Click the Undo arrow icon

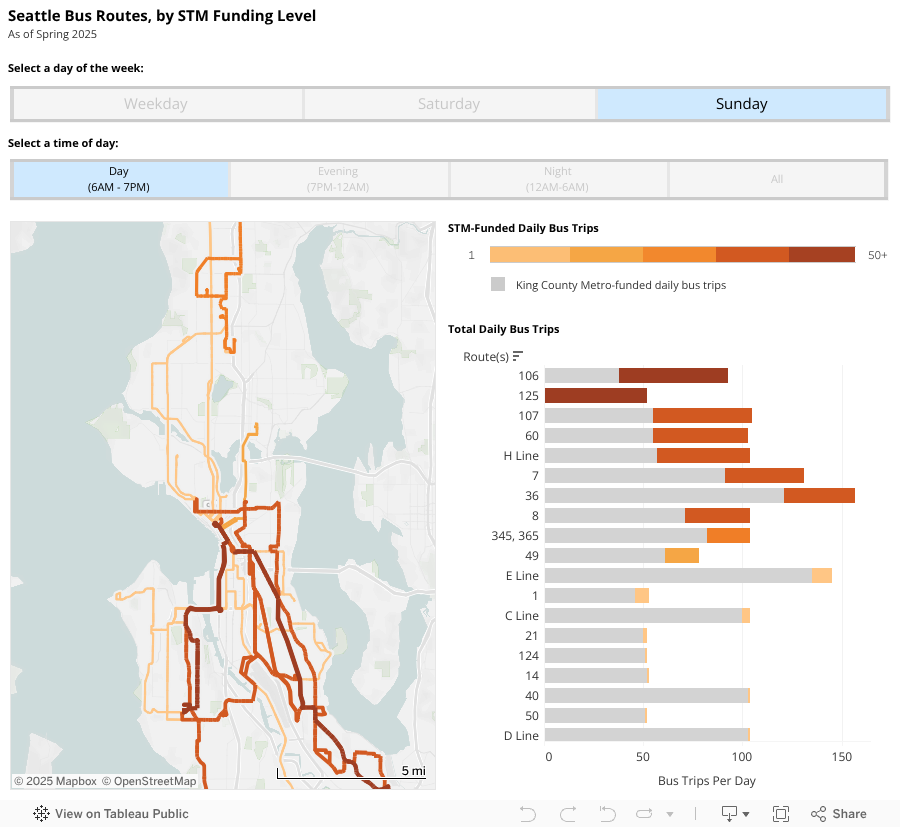529,814
